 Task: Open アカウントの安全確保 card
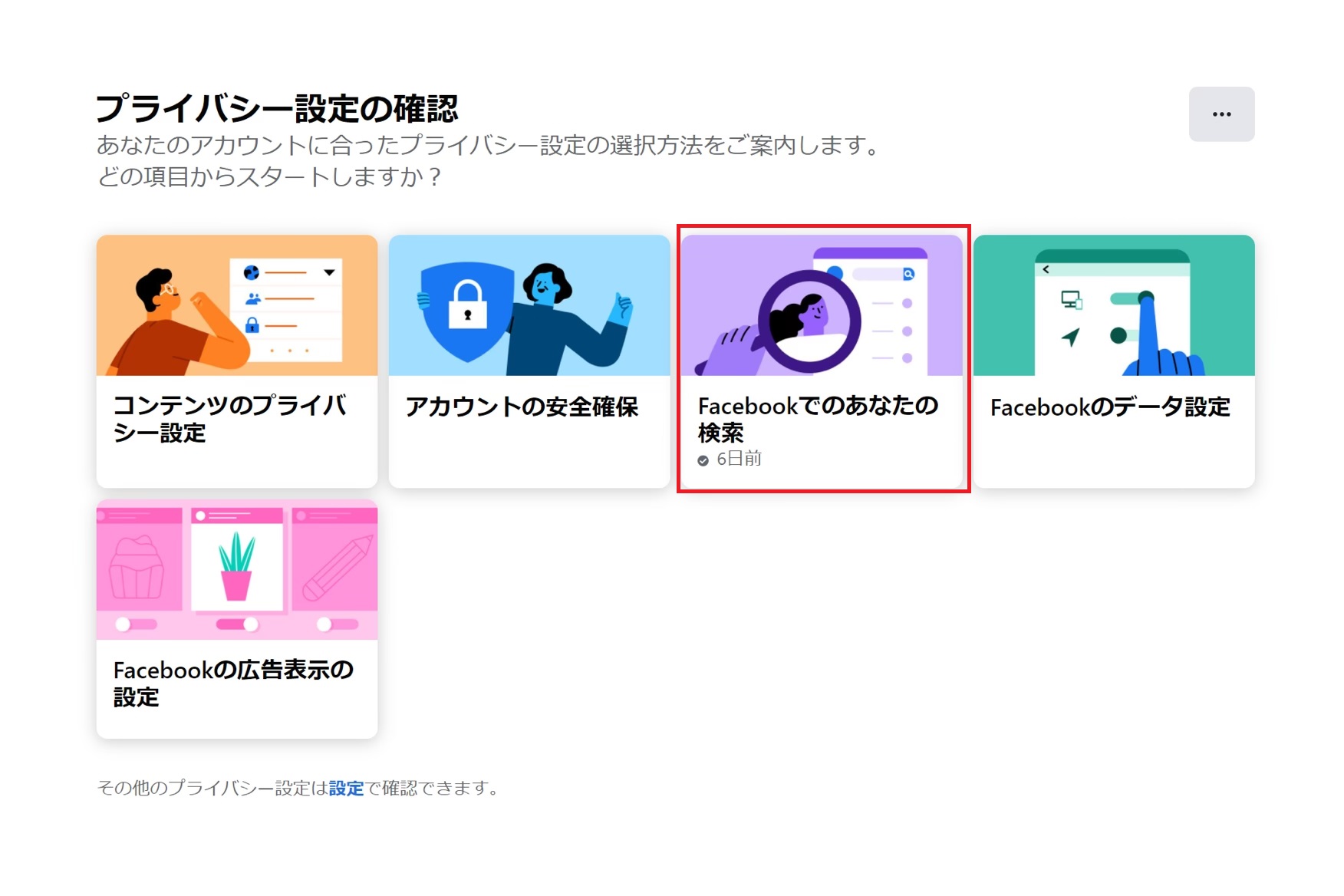coord(529,361)
